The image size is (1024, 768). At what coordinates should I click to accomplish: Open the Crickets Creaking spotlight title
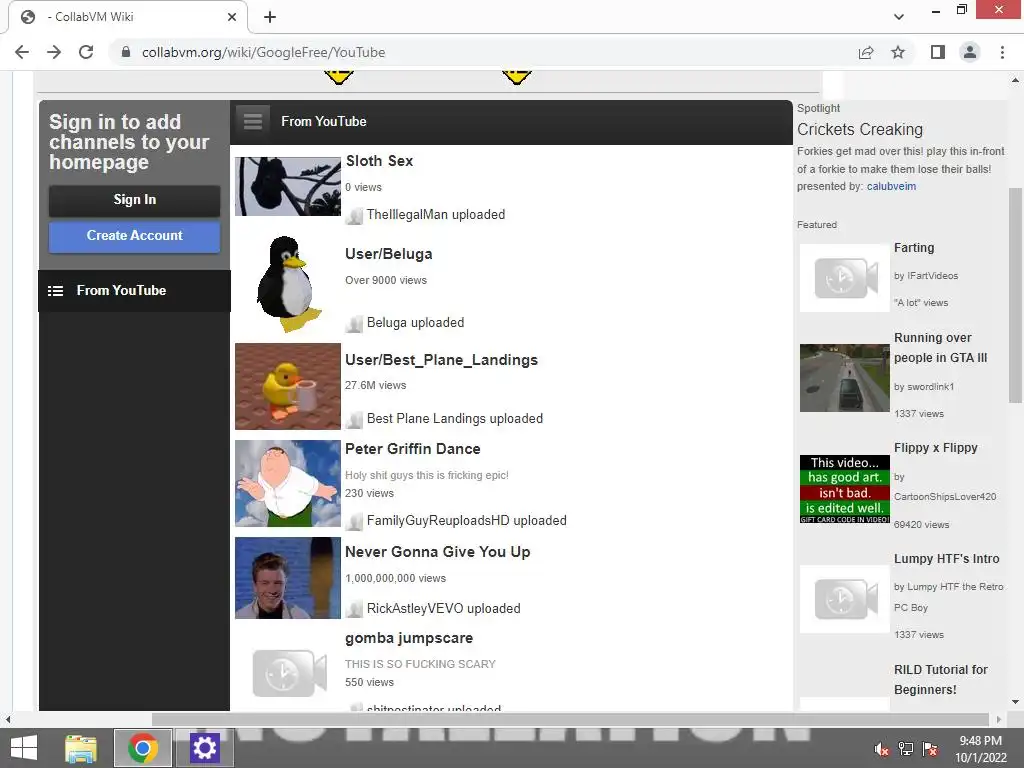point(860,129)
